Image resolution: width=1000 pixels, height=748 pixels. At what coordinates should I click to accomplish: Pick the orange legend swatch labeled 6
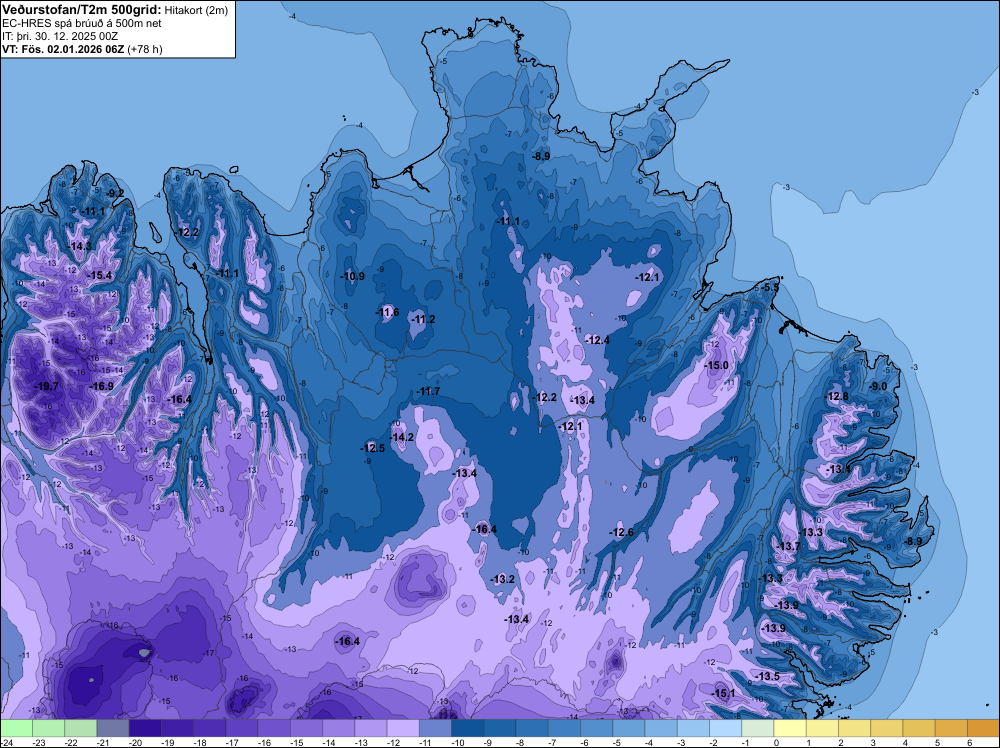point(983,728)
